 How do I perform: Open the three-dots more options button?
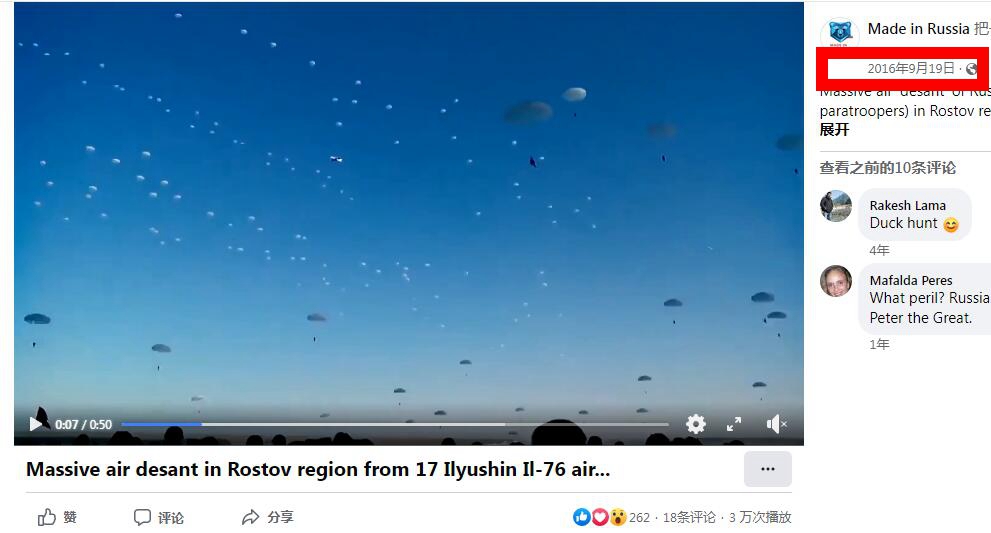[x=767, y=469]
